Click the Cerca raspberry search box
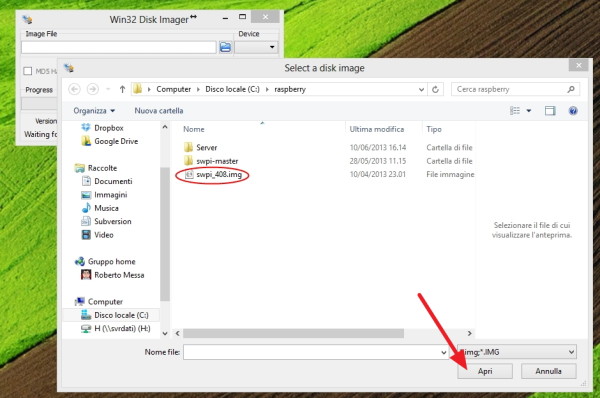Screen dimensions: 600x398 coord(515,89)
